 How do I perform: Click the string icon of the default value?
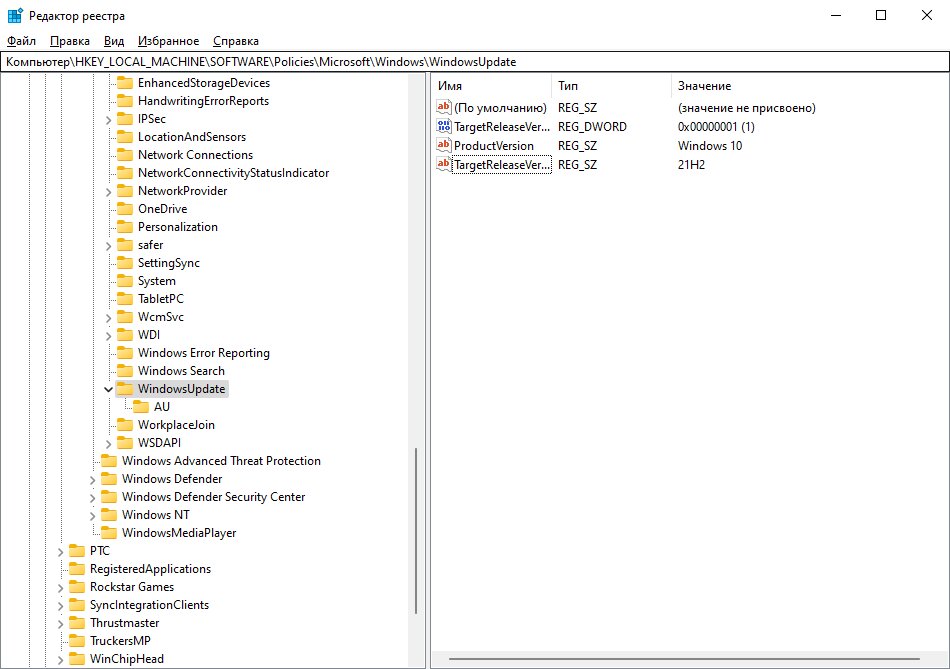(x=444, y=107)
